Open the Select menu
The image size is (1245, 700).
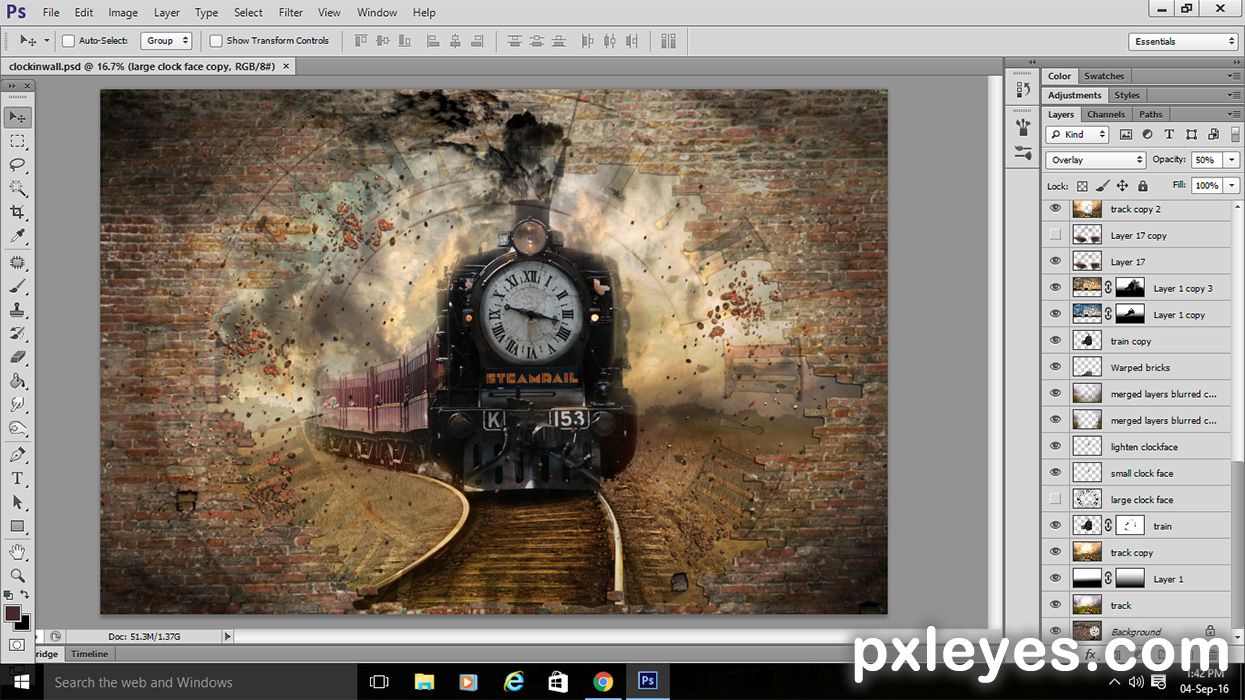coord(248,12)
